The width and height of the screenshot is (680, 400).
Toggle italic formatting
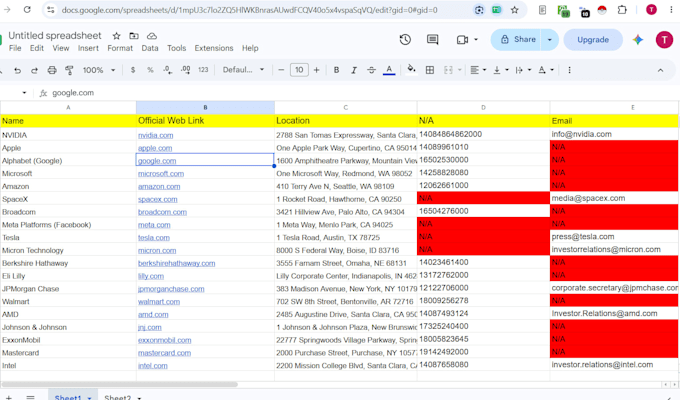click(x=353, y=70)
